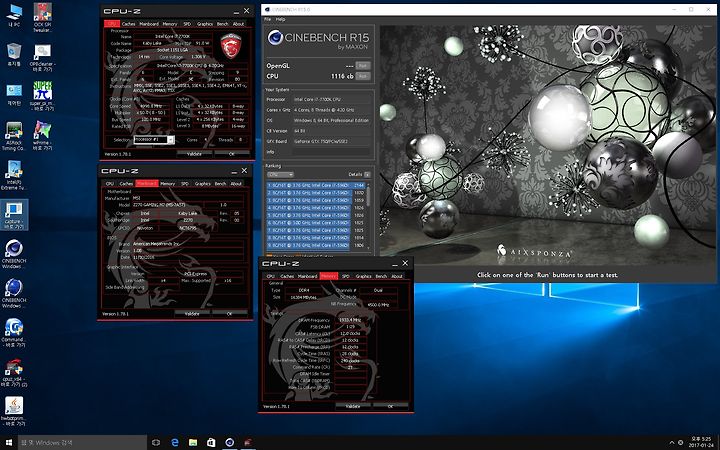Switch to CPU tab in Mainboard CPU-Z window
The height and width of the screenshot is (450, 720).
click(x=110, y=184)
